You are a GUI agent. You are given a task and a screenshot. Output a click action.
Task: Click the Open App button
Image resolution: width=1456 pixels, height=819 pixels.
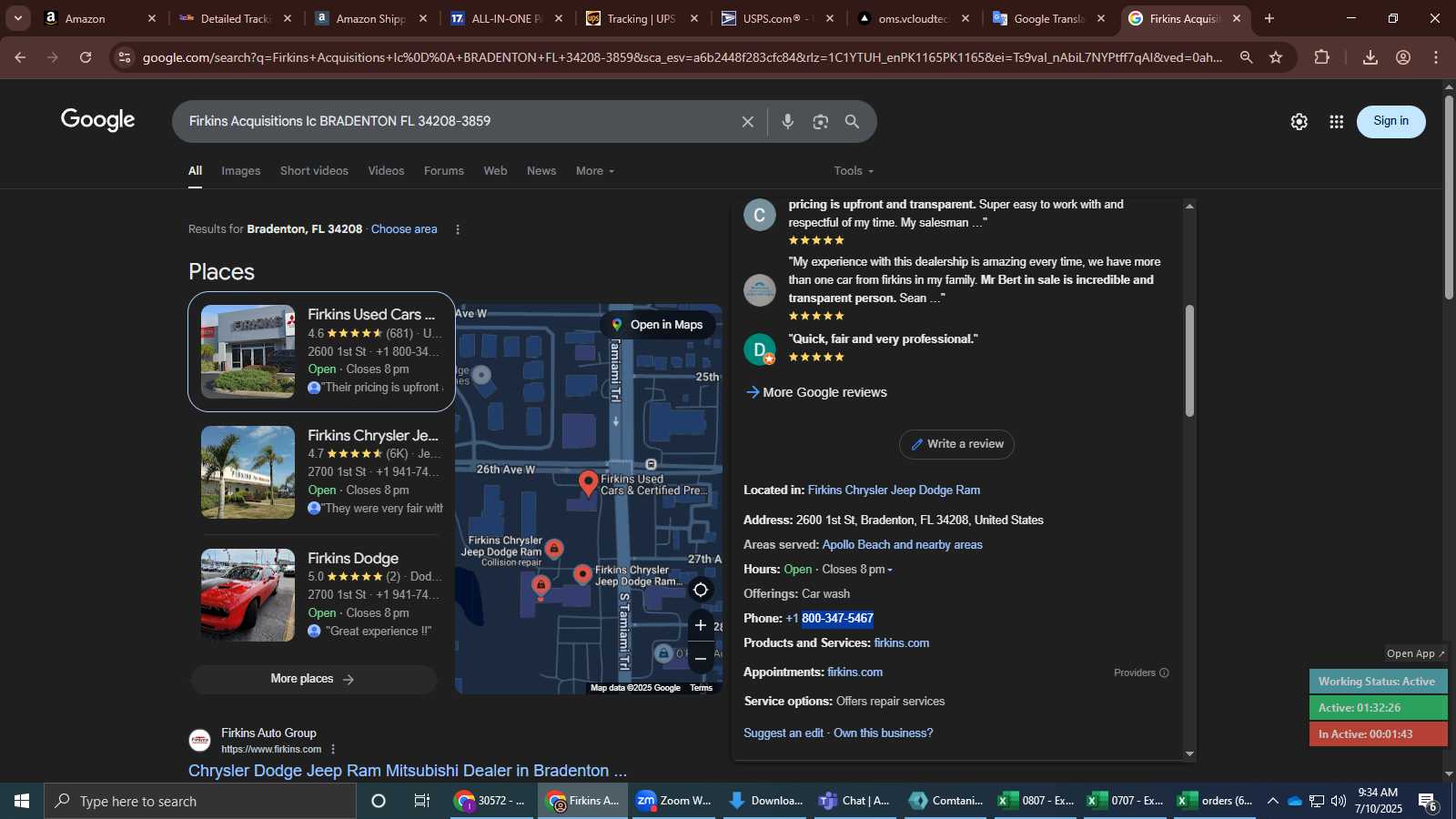[1416, 653]
